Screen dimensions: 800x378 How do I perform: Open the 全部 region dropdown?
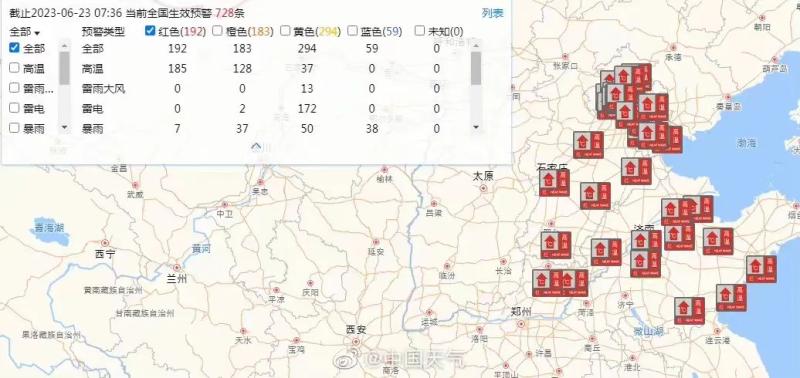tap(24, 32)
